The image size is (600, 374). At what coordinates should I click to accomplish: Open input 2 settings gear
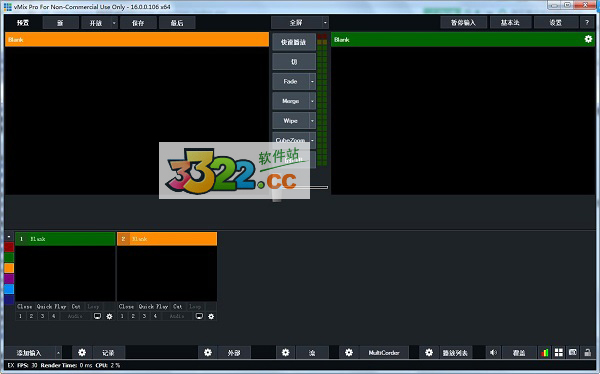[x=211, y=316]
